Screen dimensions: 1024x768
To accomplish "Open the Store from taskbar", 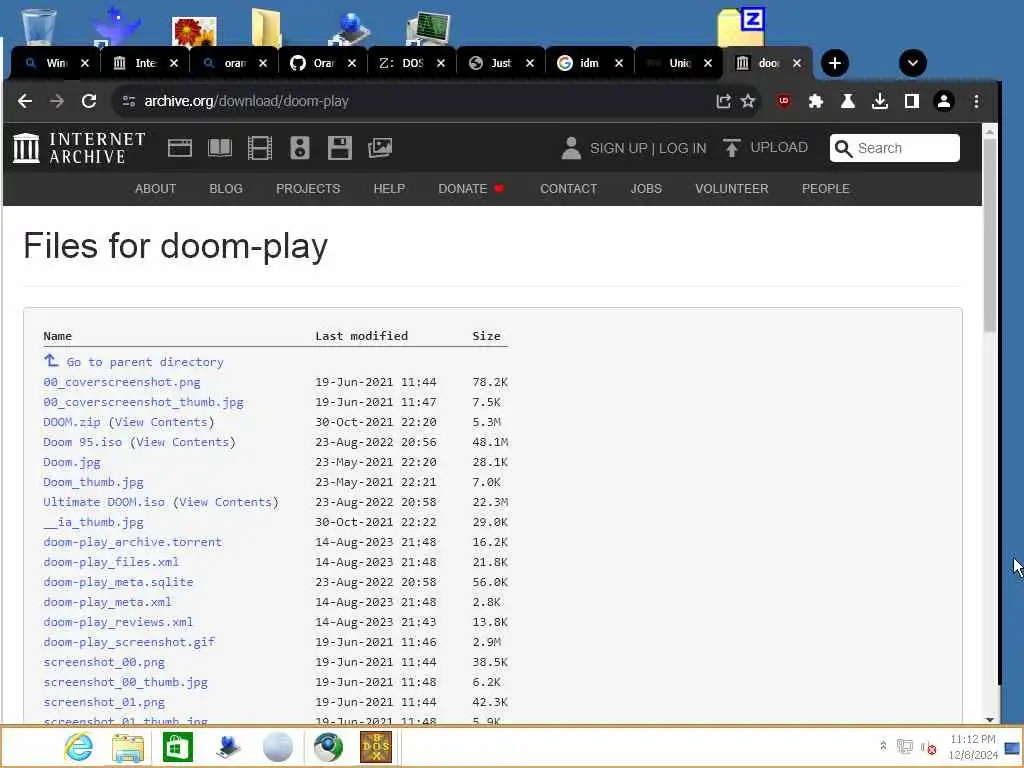I will (x=178, y=747).
